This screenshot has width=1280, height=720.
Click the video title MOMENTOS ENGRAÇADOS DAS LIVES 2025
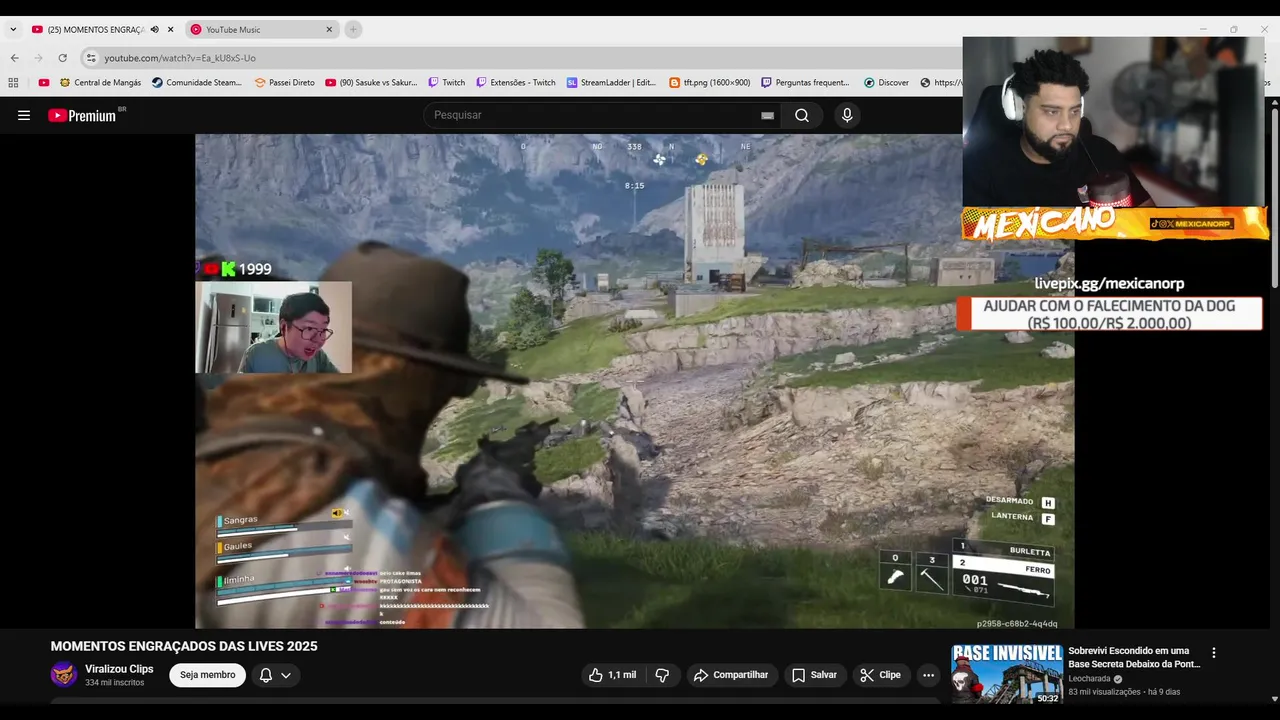[x=184, y=646]
